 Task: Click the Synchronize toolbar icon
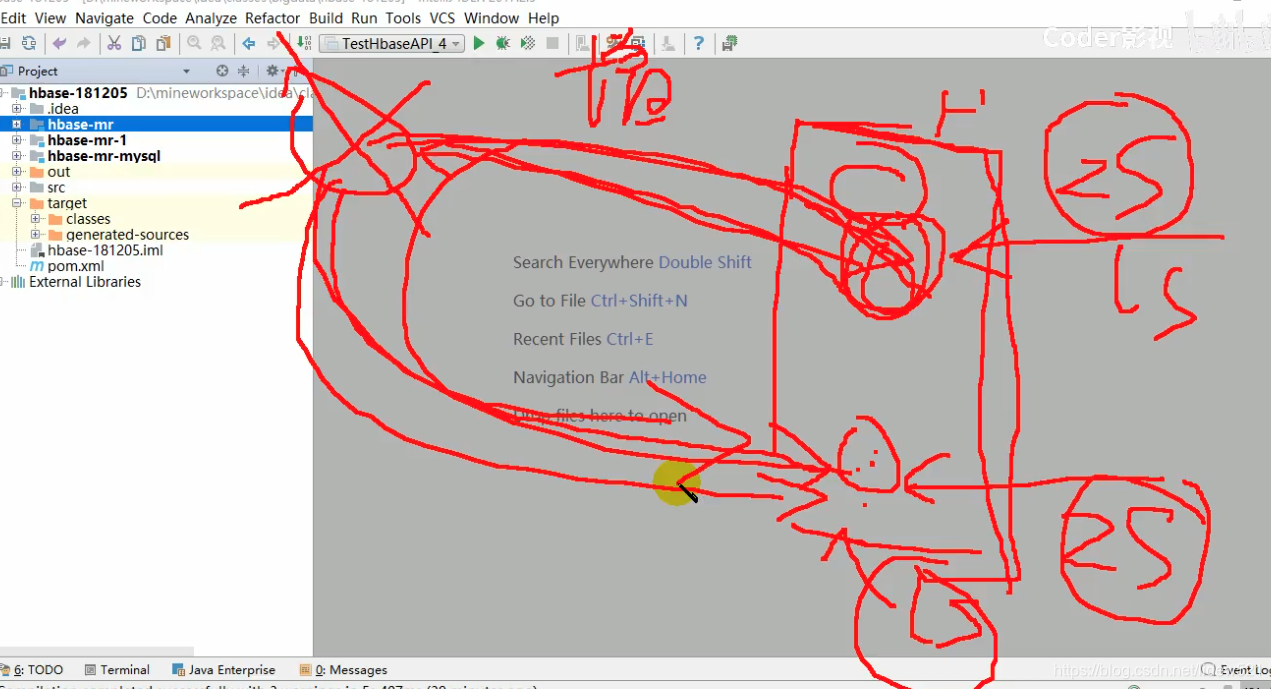[29, 43]
